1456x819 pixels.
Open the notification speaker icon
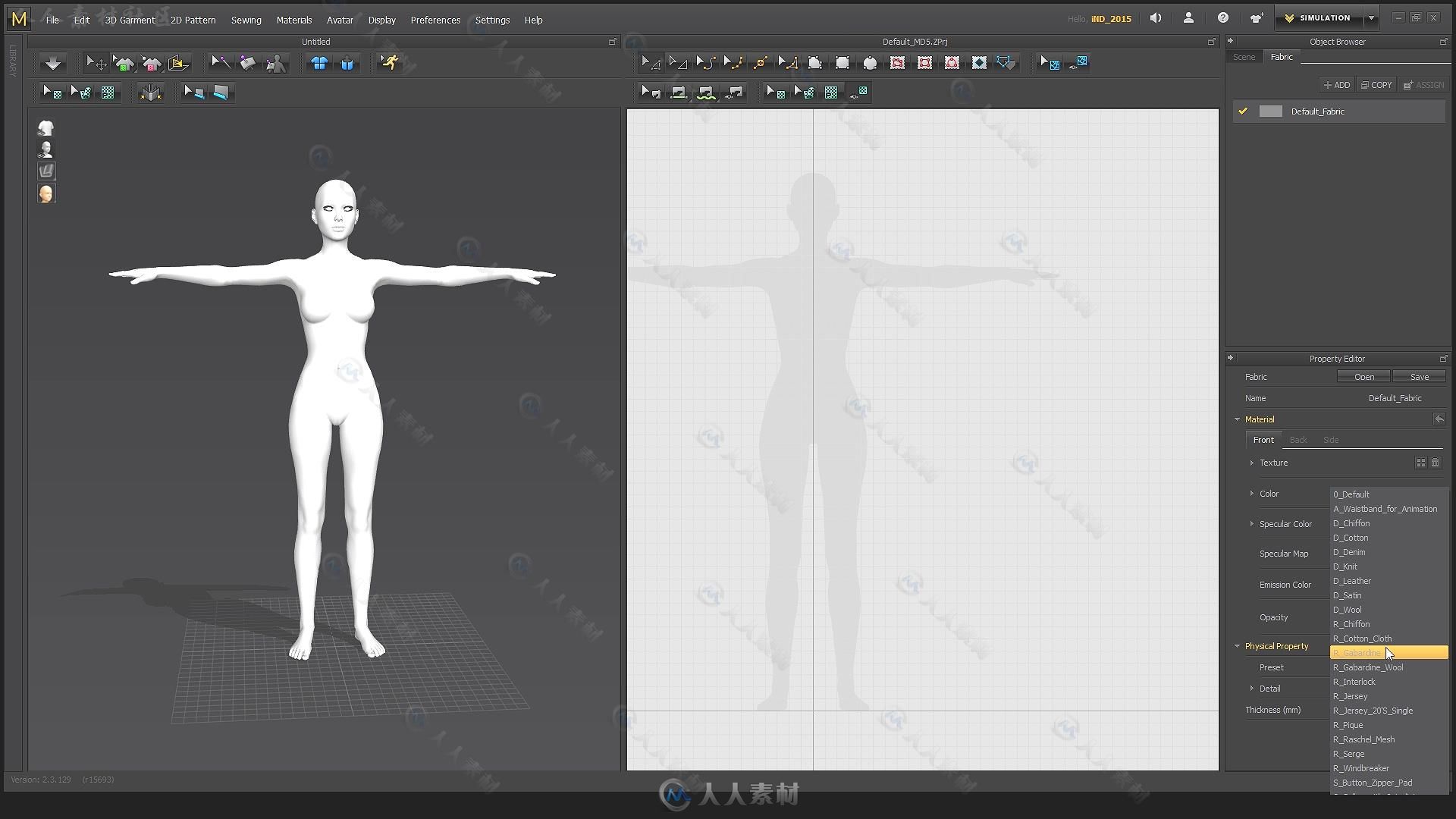tap(1155, 18)
